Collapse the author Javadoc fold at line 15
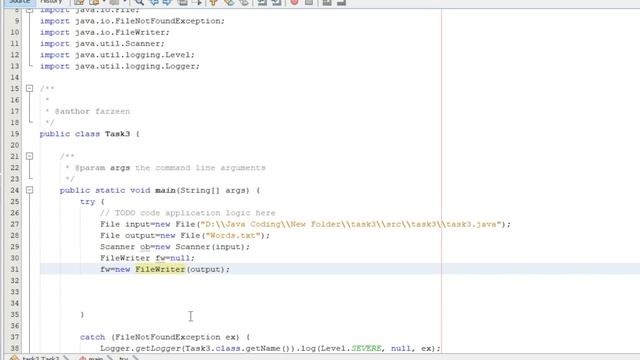 [29, 89]
